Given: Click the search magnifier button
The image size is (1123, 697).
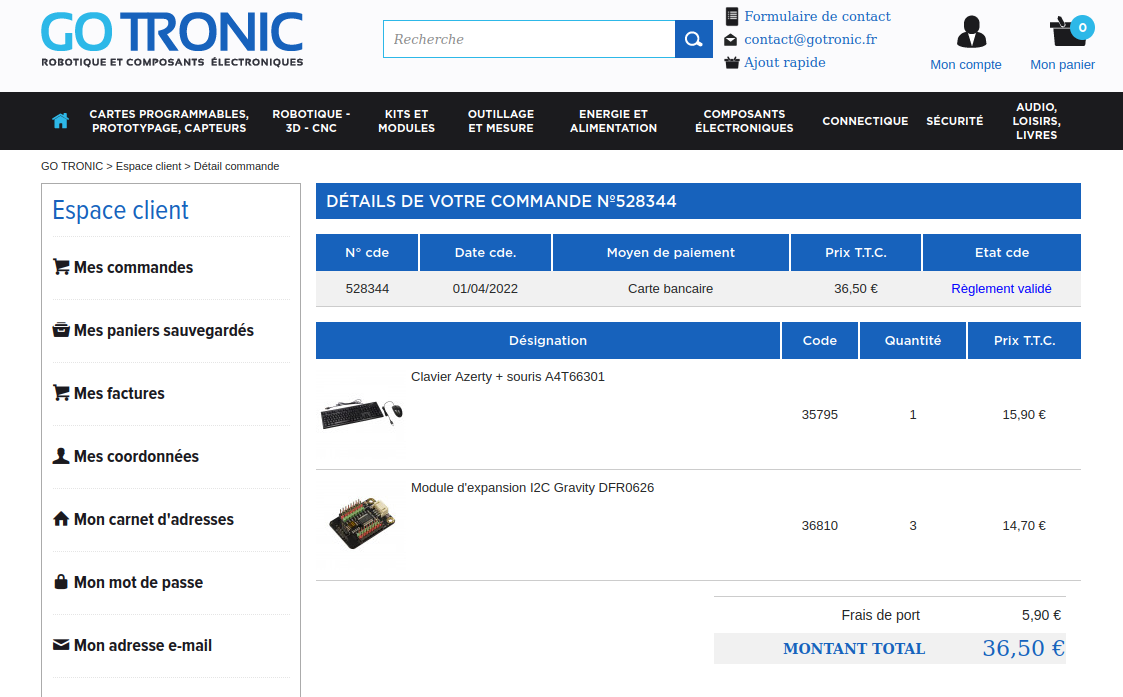Looking at the screenshot, I should [x=693, y=39].
